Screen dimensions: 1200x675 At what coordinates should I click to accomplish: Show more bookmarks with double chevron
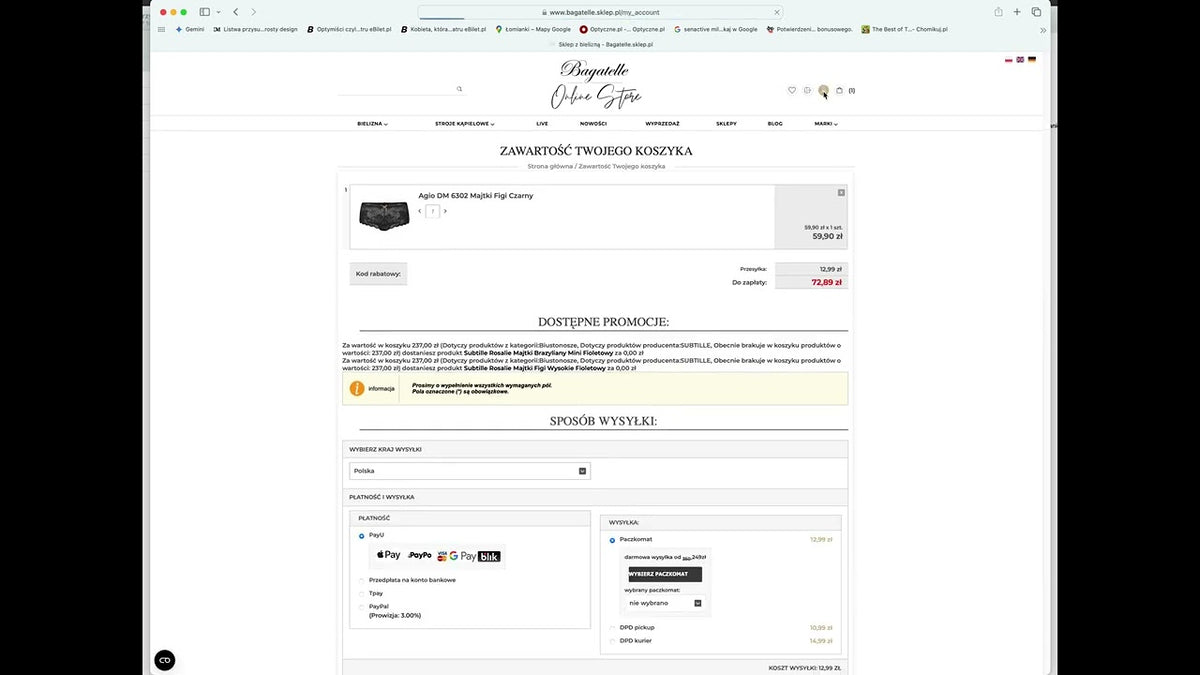pyautogui.click(x=1043, y=30)
